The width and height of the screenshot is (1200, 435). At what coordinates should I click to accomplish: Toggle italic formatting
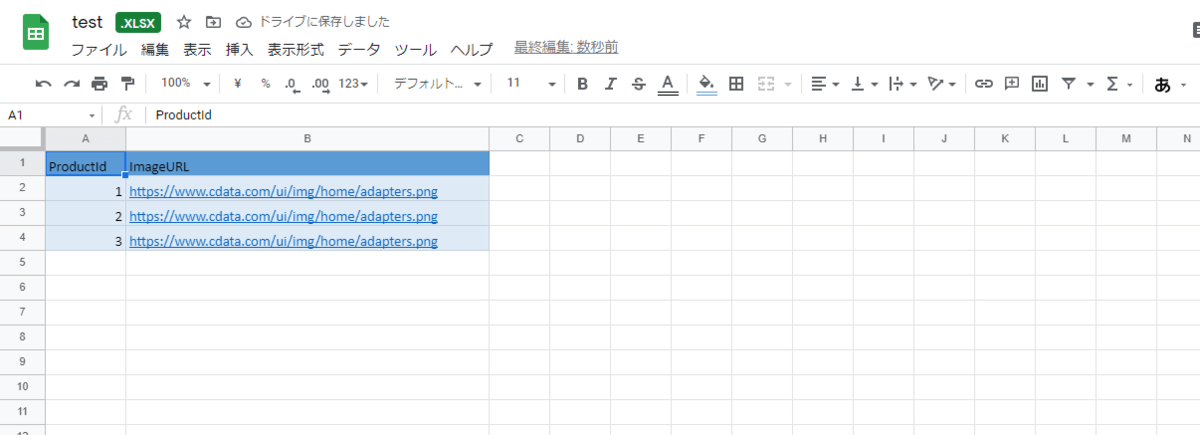[610, 84]
